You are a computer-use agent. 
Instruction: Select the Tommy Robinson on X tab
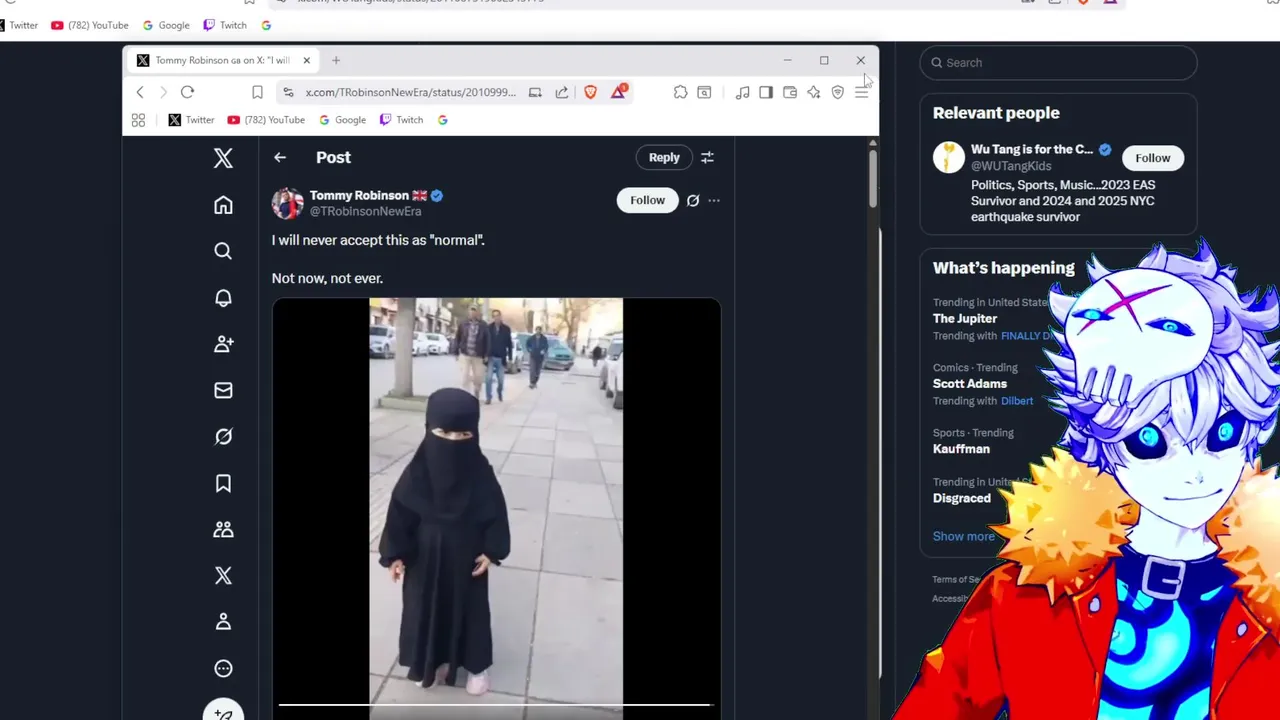click(223, 60)
